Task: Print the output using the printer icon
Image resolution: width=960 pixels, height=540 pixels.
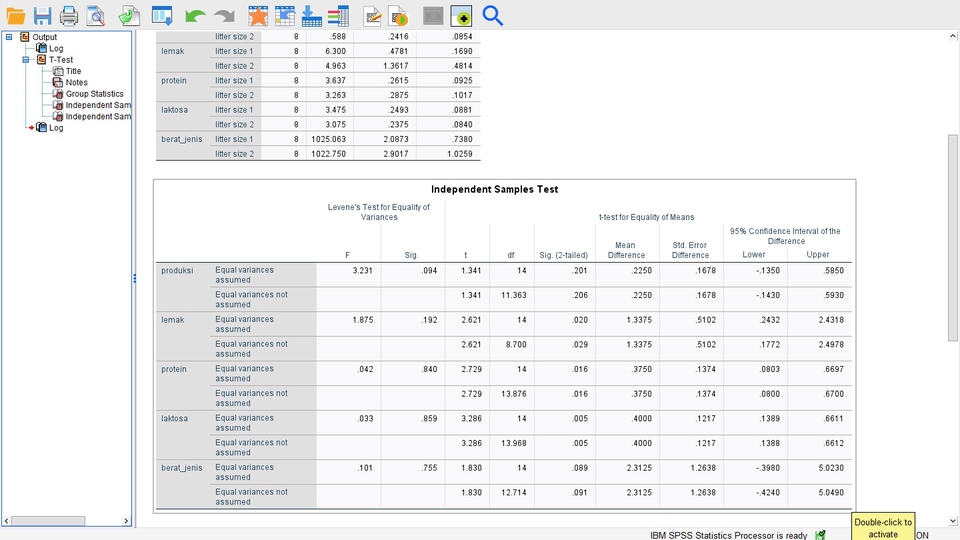Action: 69,15
